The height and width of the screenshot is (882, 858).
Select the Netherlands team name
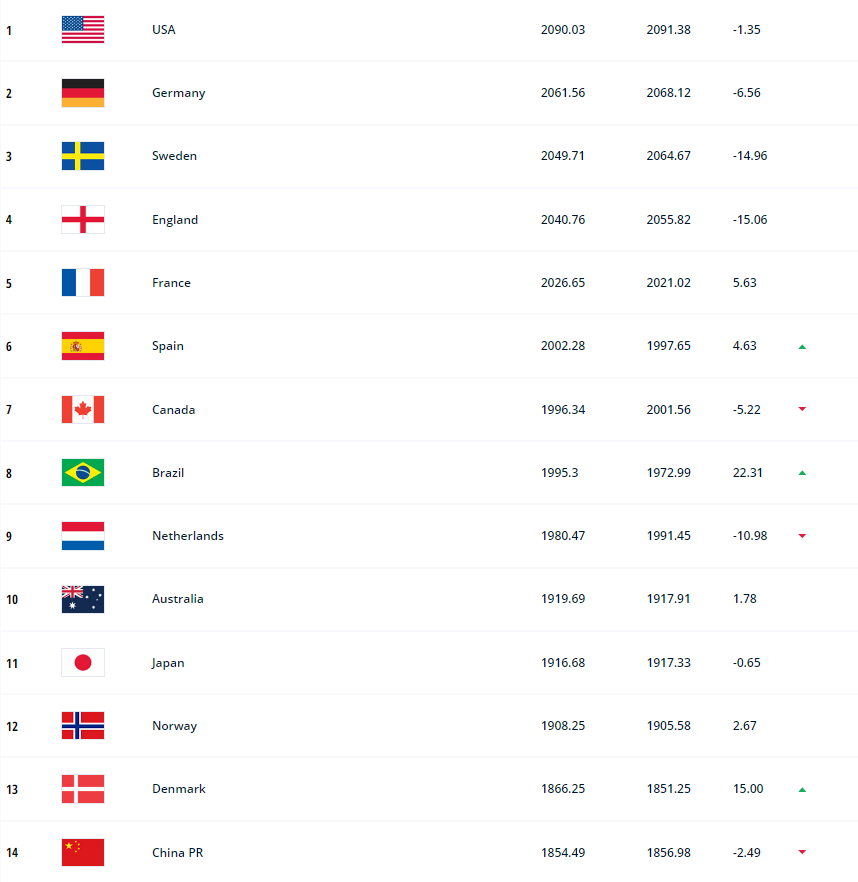coord(187,536)
